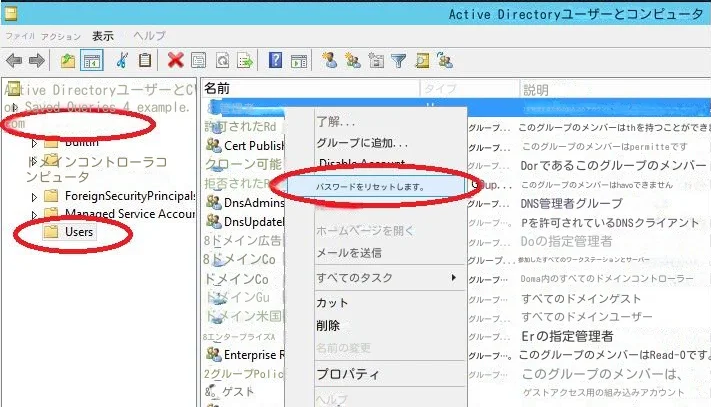711x407 pixels.
Task: Expand the ドメインコントローラ tree node arrow
Action: point(32,161)
